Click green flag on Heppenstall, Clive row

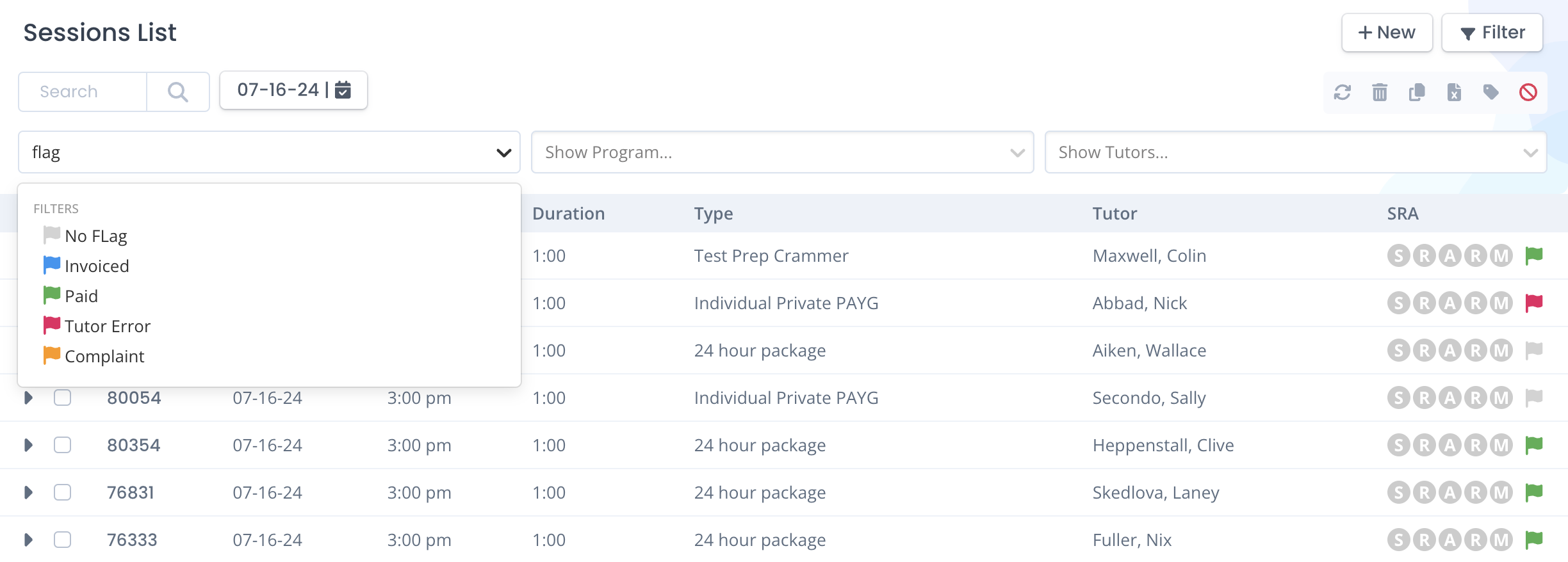coord(1534,445)
